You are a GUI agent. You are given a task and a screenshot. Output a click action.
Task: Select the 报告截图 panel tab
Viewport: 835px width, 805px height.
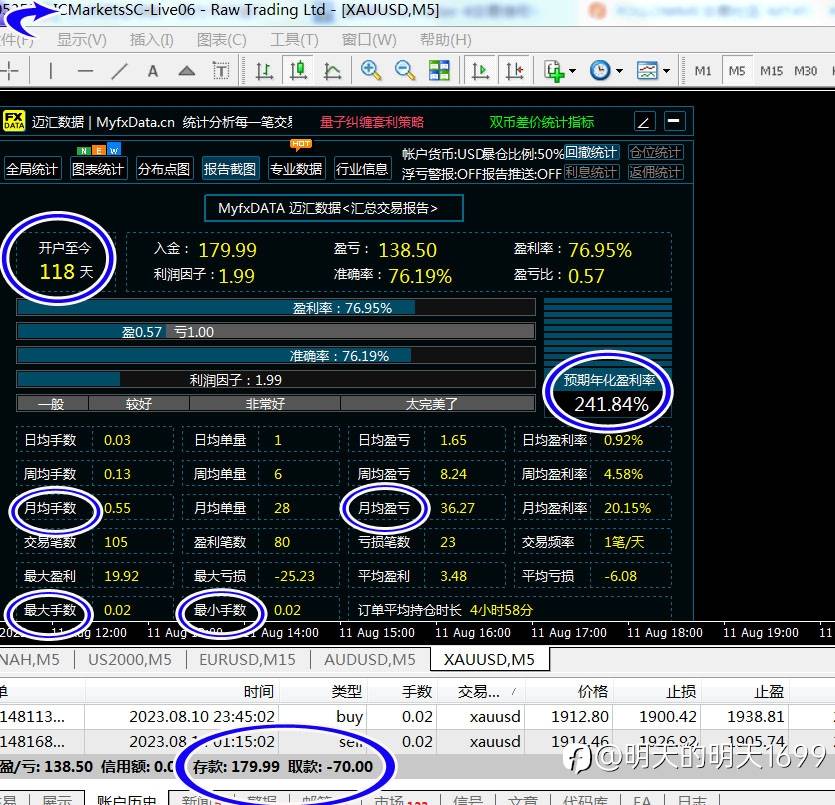[x=230, y=169]
